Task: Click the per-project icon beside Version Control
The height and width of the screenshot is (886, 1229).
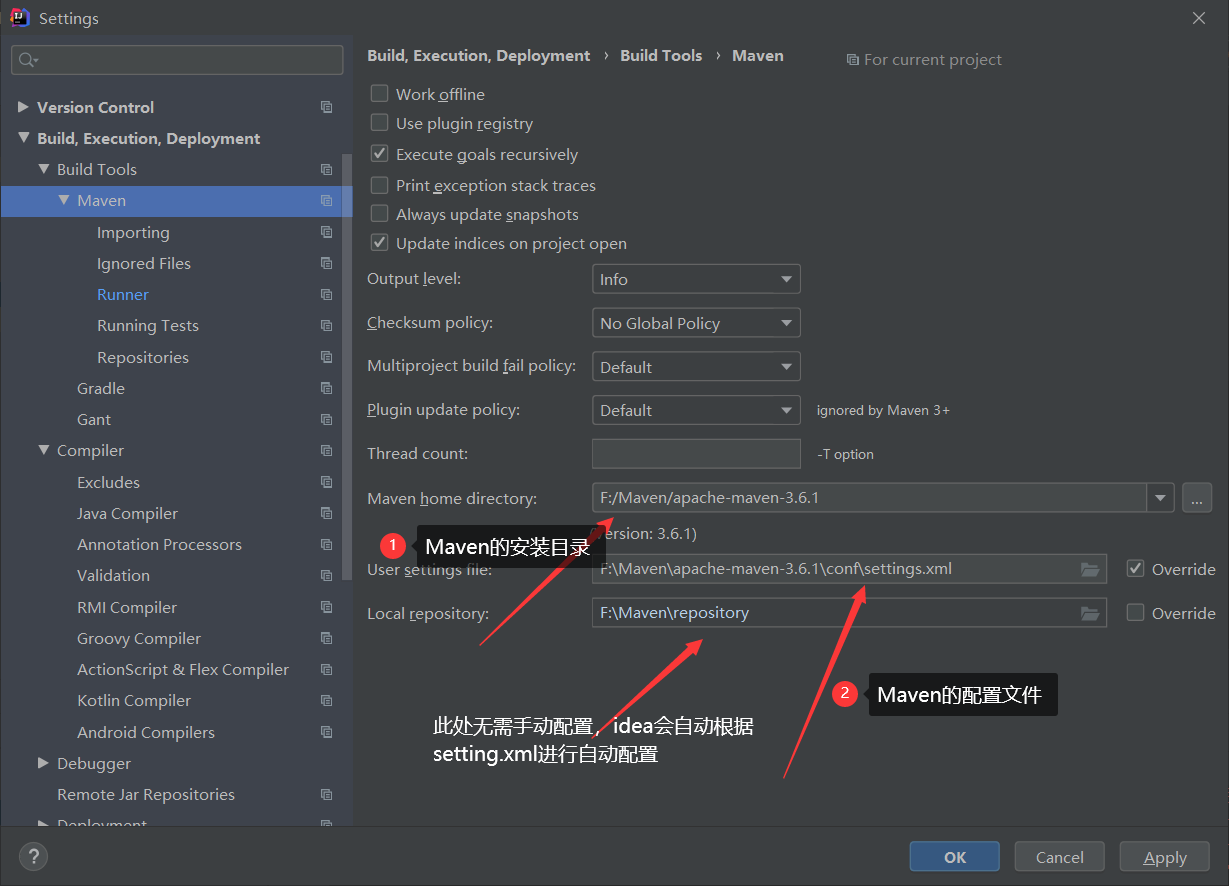Action: [x=326, y=107]
